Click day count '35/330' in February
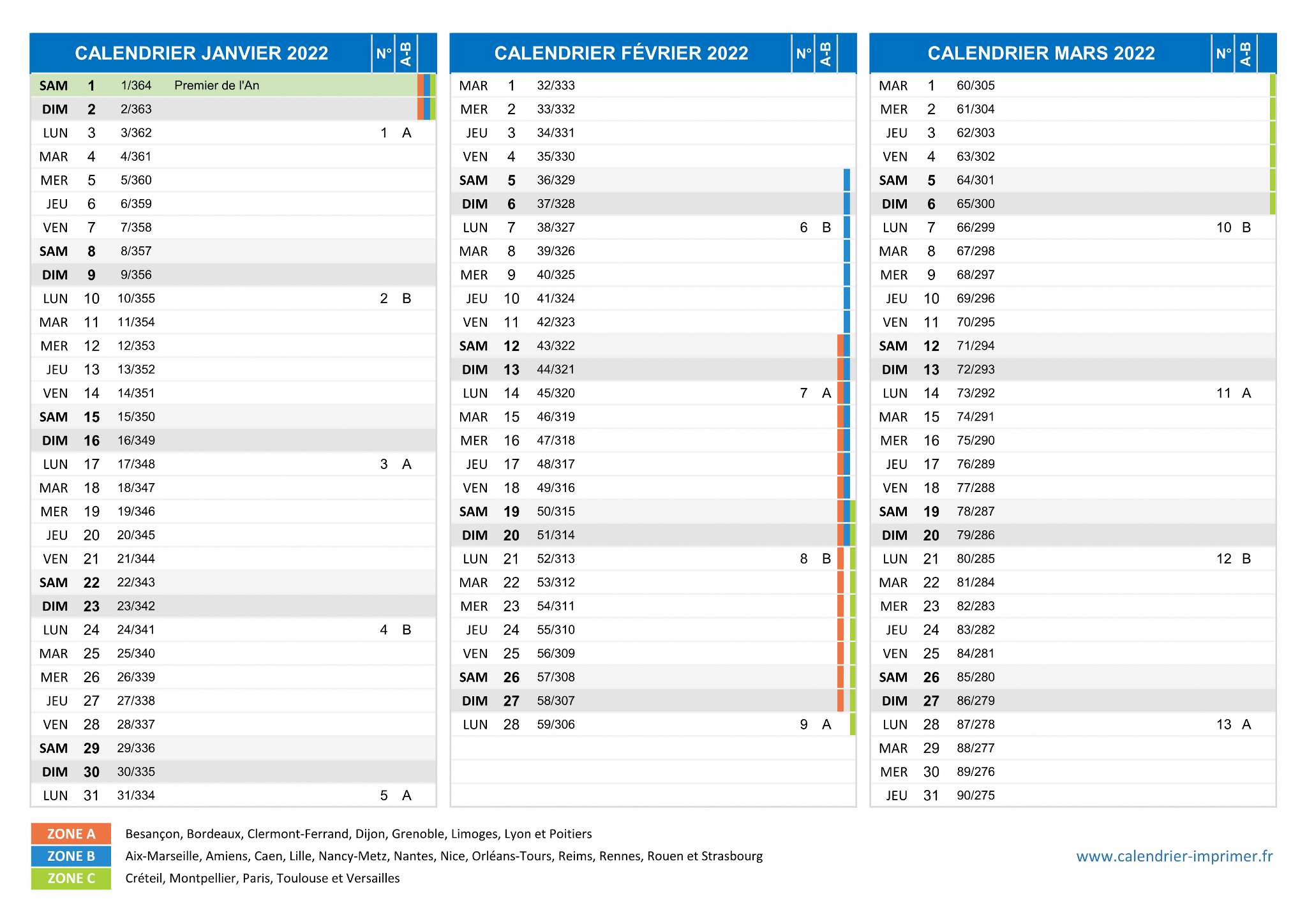The image size is (1307, 924). [x=556, y=156]
